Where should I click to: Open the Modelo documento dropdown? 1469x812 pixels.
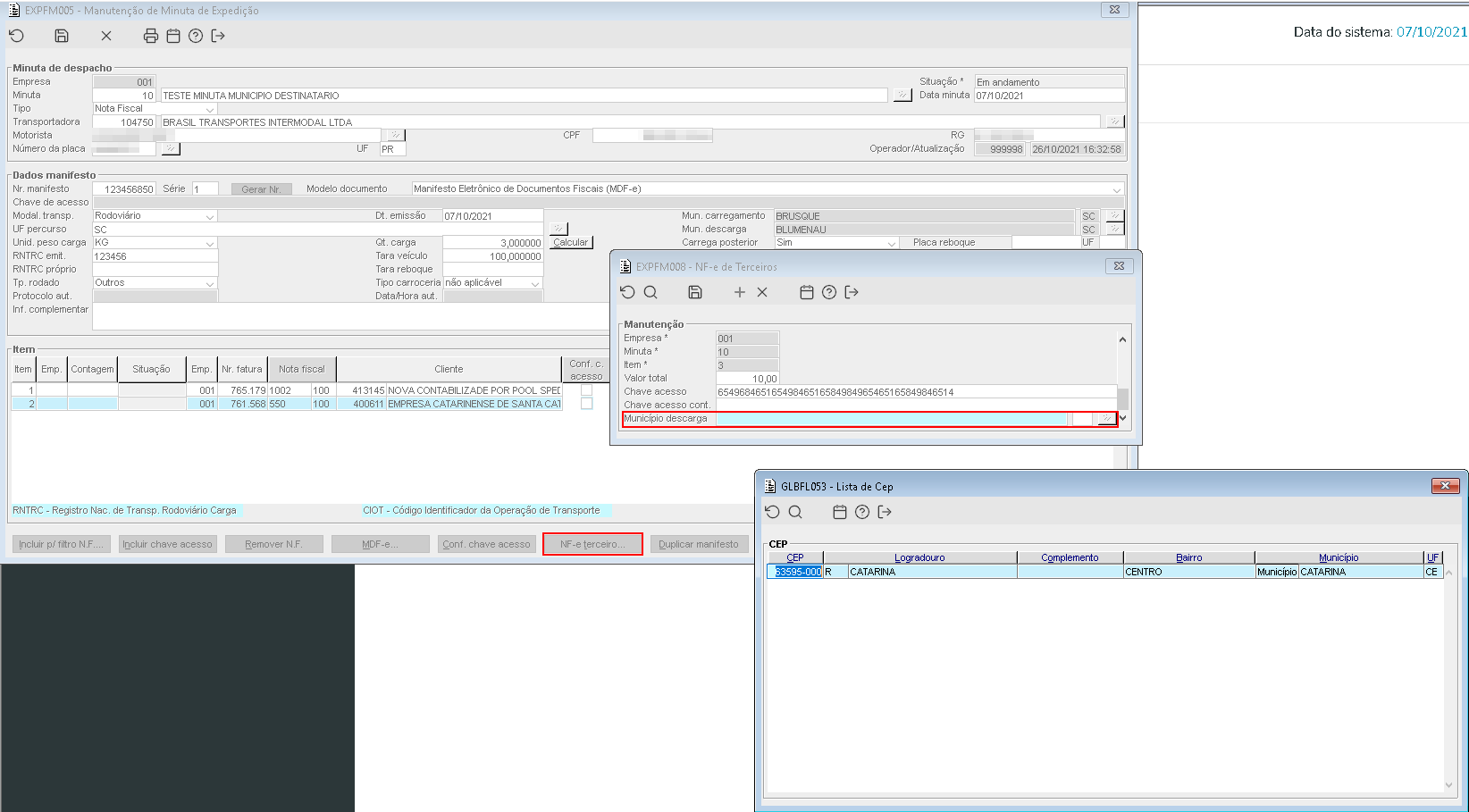click(x=1117, y=189)
